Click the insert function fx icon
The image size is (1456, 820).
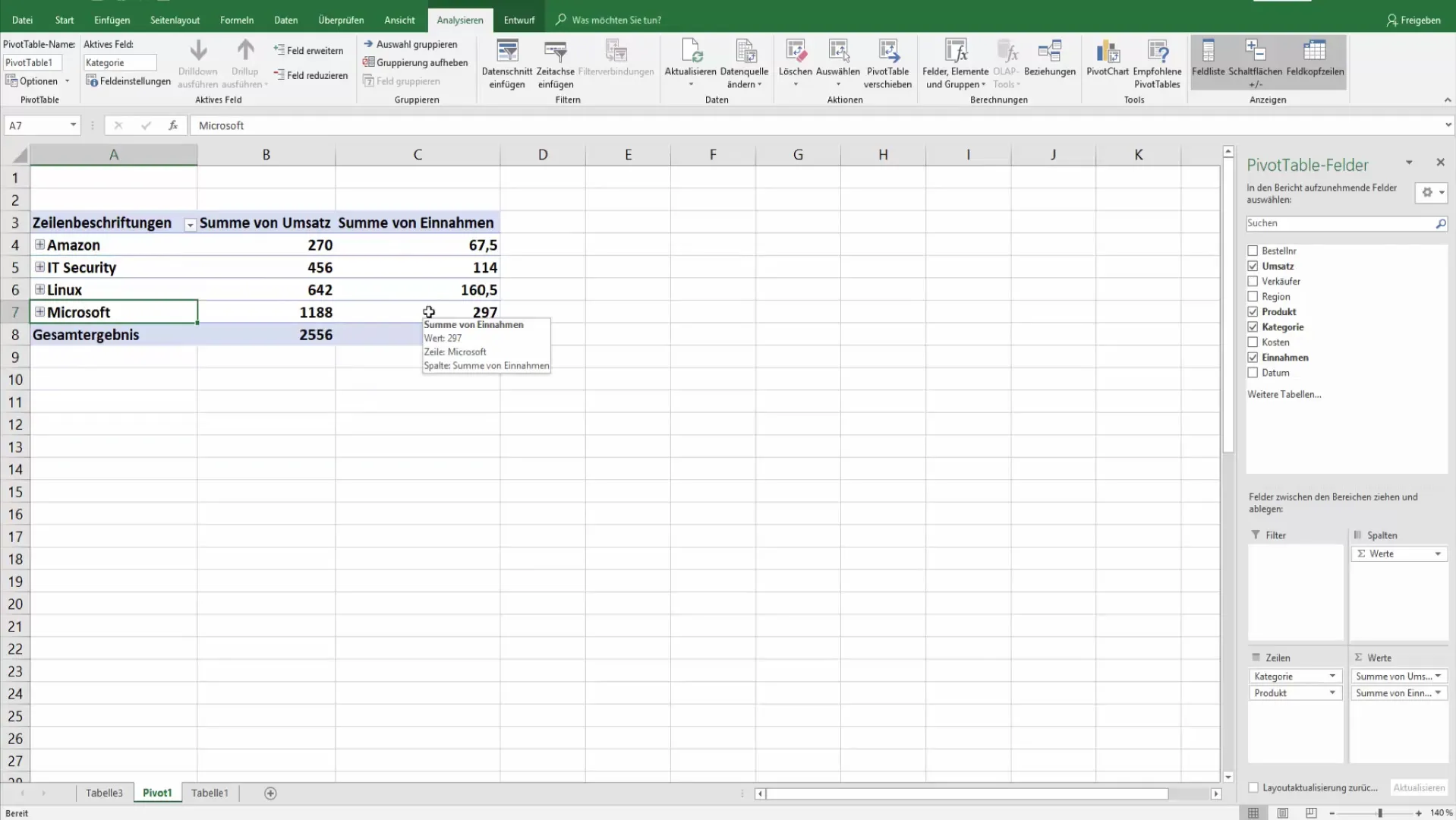[x=173, y=125]
